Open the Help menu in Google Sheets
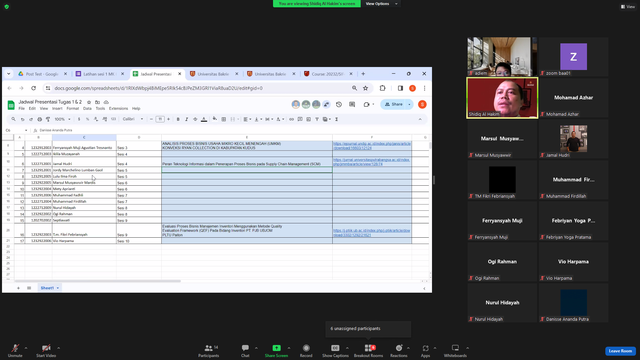Viewport: 640px width, 360px height. point(136,109)
